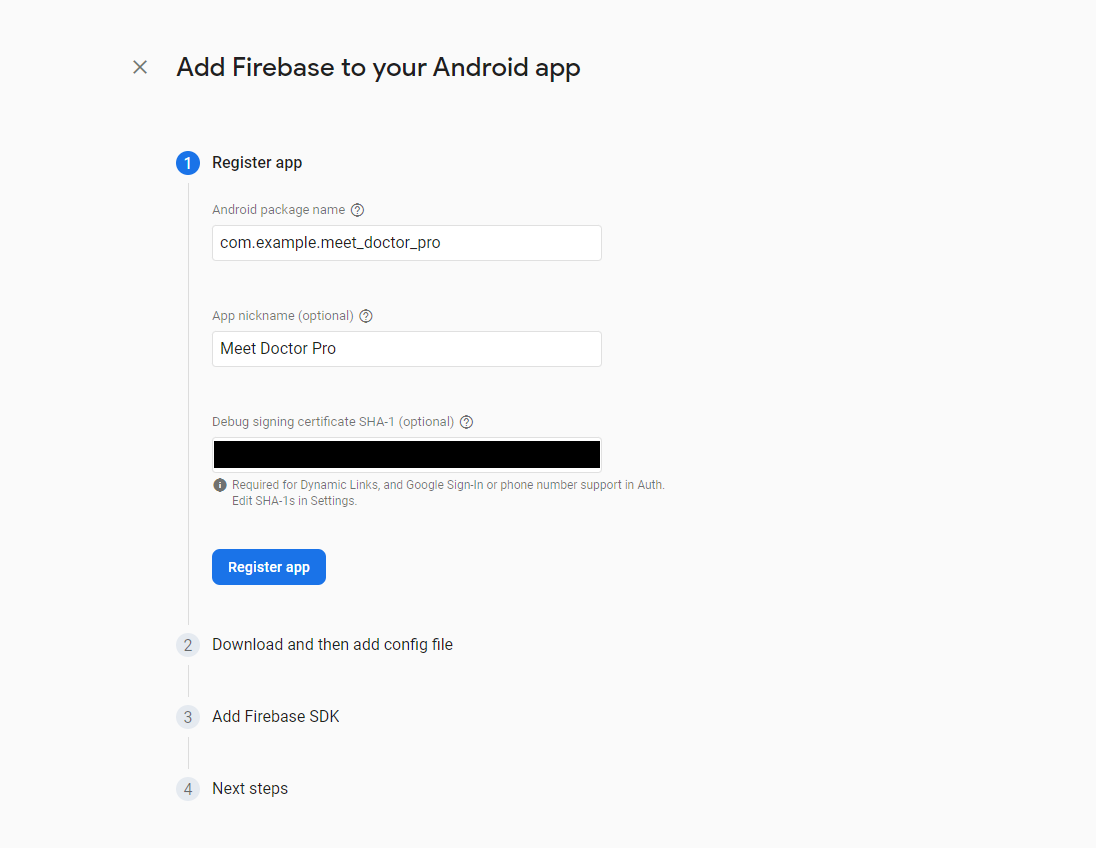Click the blue step 1 number circle
This screenshot has width=1096, height=848.
188,163
